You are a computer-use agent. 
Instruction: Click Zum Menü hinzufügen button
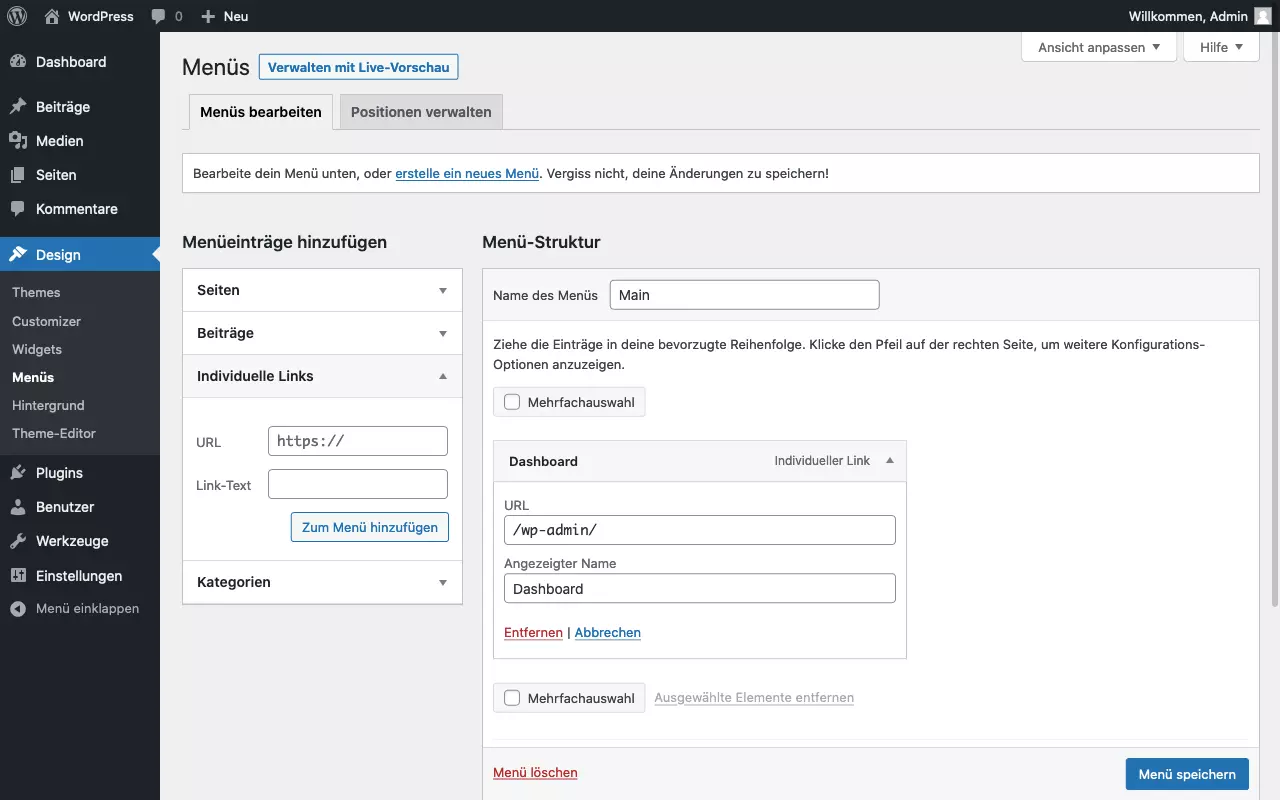[370, 527]
